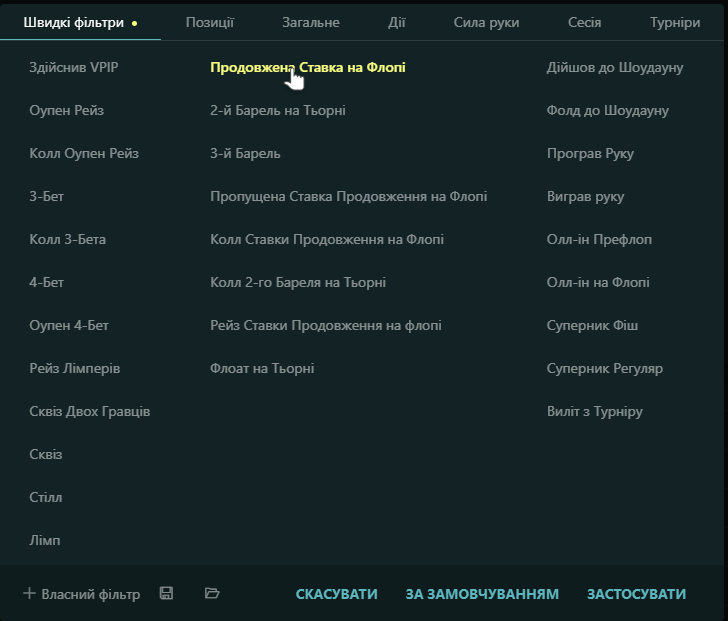Enable the Оупен Рейз filter
Viewport: 728px width, 621px height.
(66, 110)
